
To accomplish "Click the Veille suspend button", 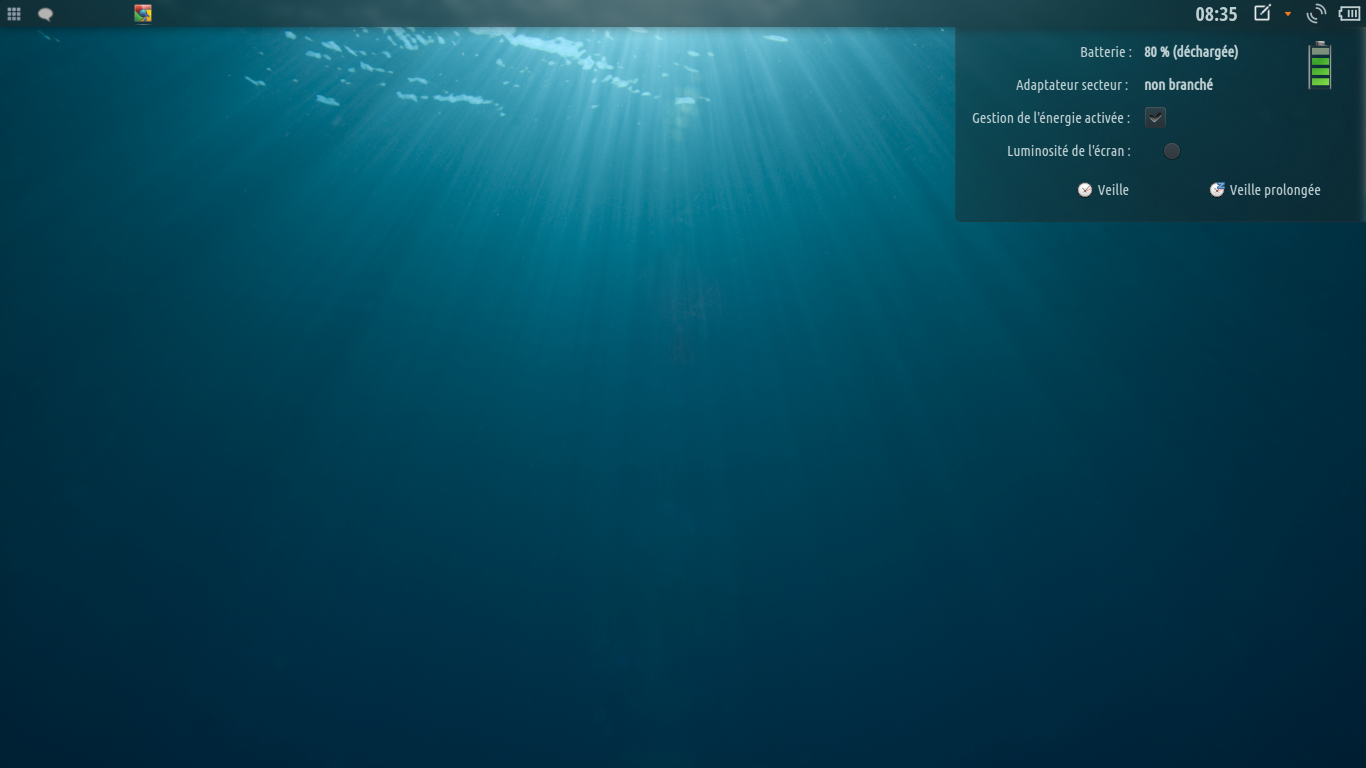I will 1103,190.
